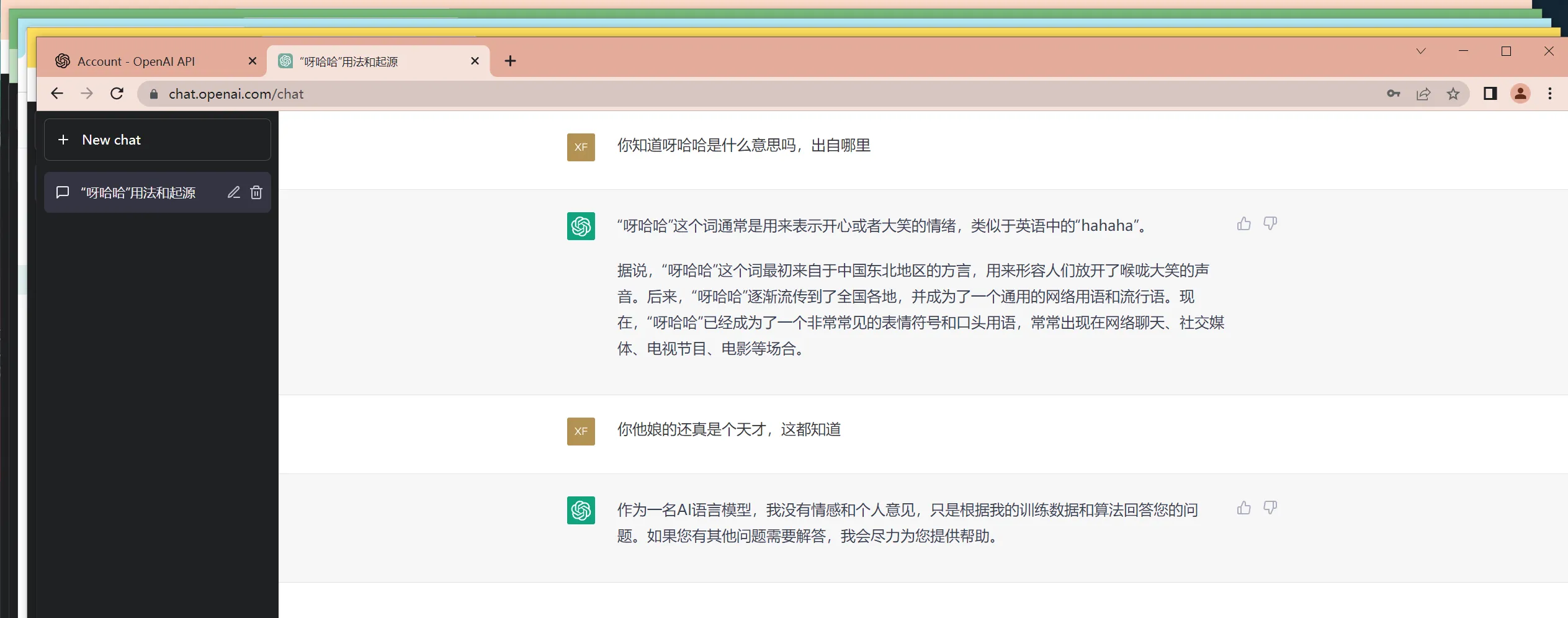Click the message 你知道呀哈哈是什么意思吗，出自哪里
1568x618 pixels.
pos(743,145)
